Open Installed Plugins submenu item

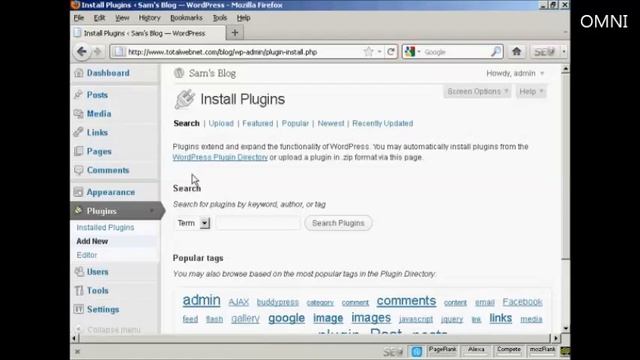[105, 227]
